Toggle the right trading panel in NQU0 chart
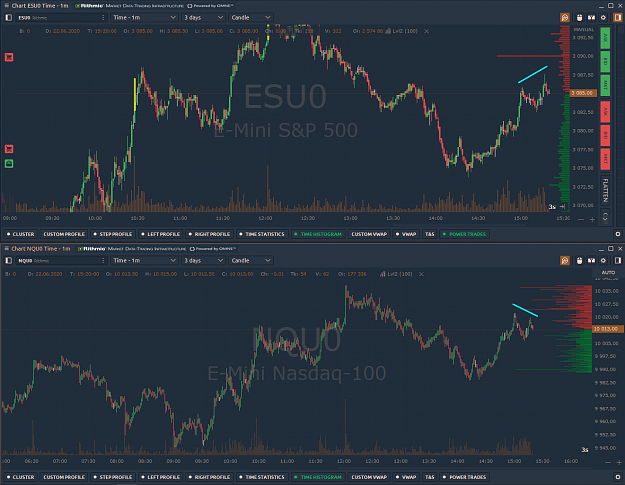Viewport: 625px width, 485px height. click(618, 261)
